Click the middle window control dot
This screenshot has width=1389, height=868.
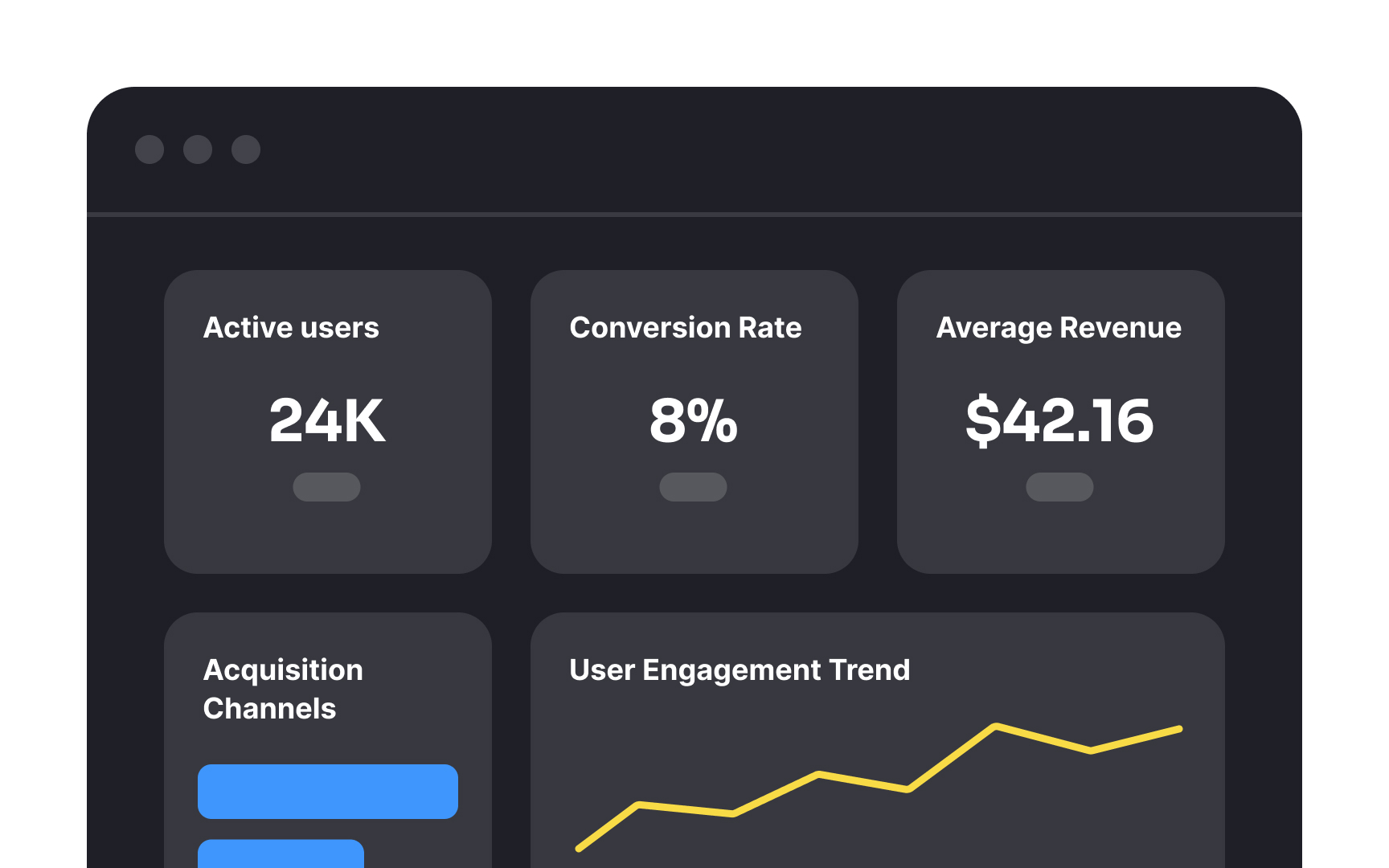(x=198, y=149)
